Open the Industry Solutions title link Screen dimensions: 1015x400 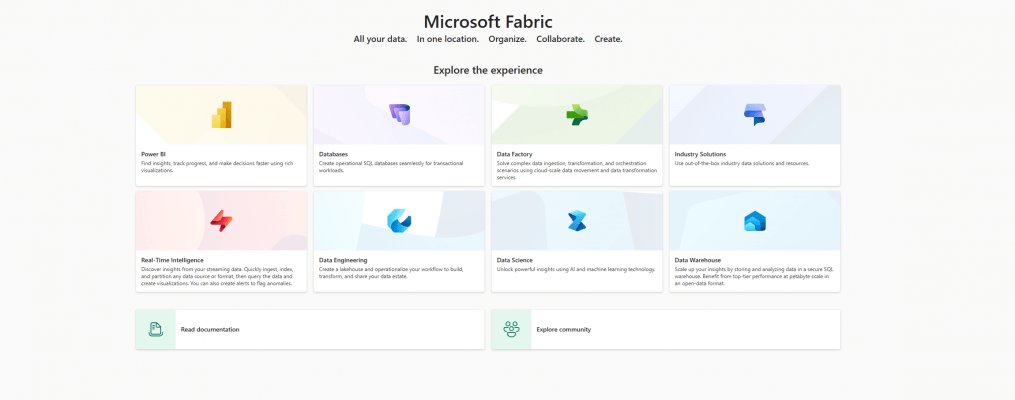pos(700,154)
